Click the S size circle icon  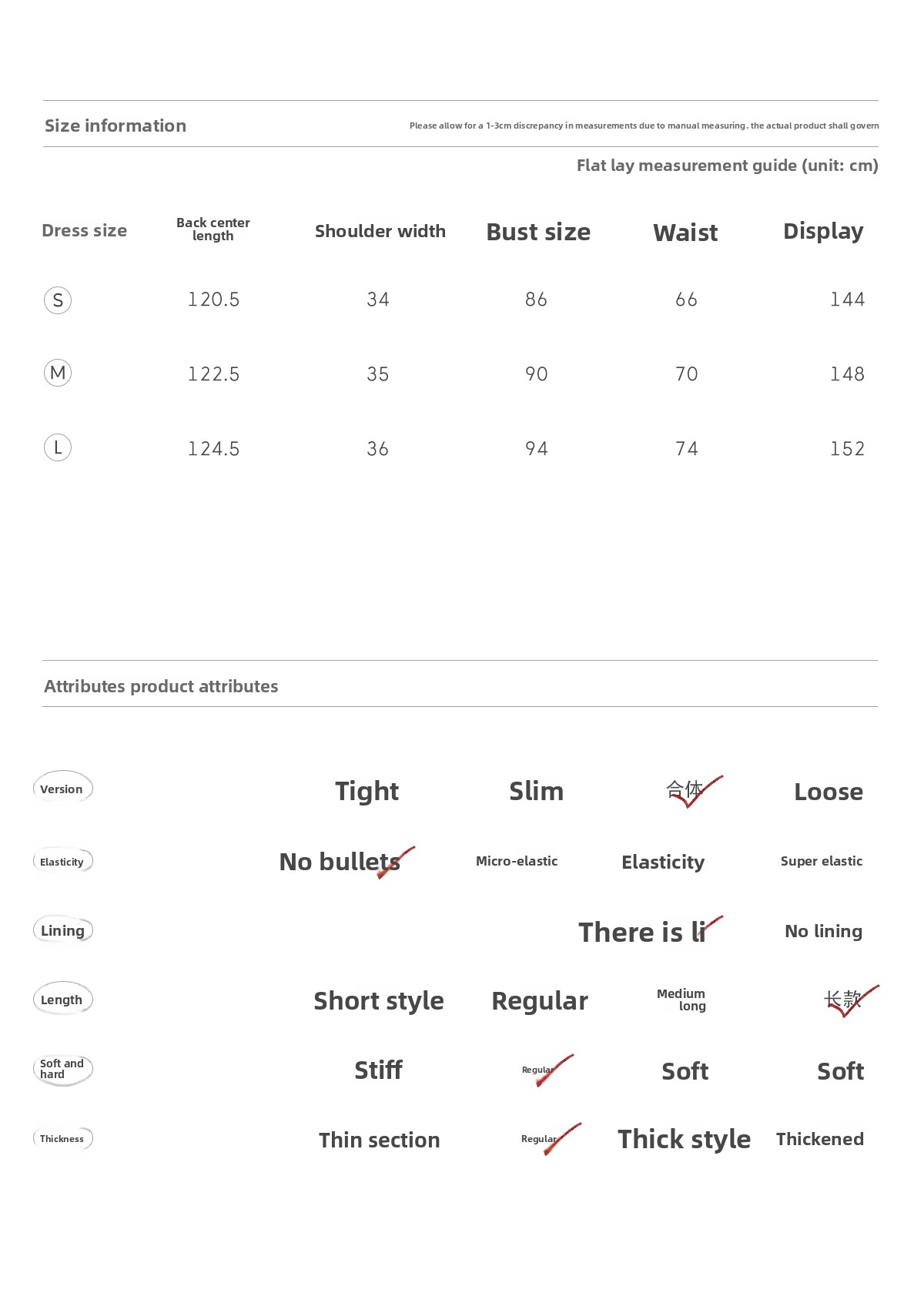tap(58, 300)
